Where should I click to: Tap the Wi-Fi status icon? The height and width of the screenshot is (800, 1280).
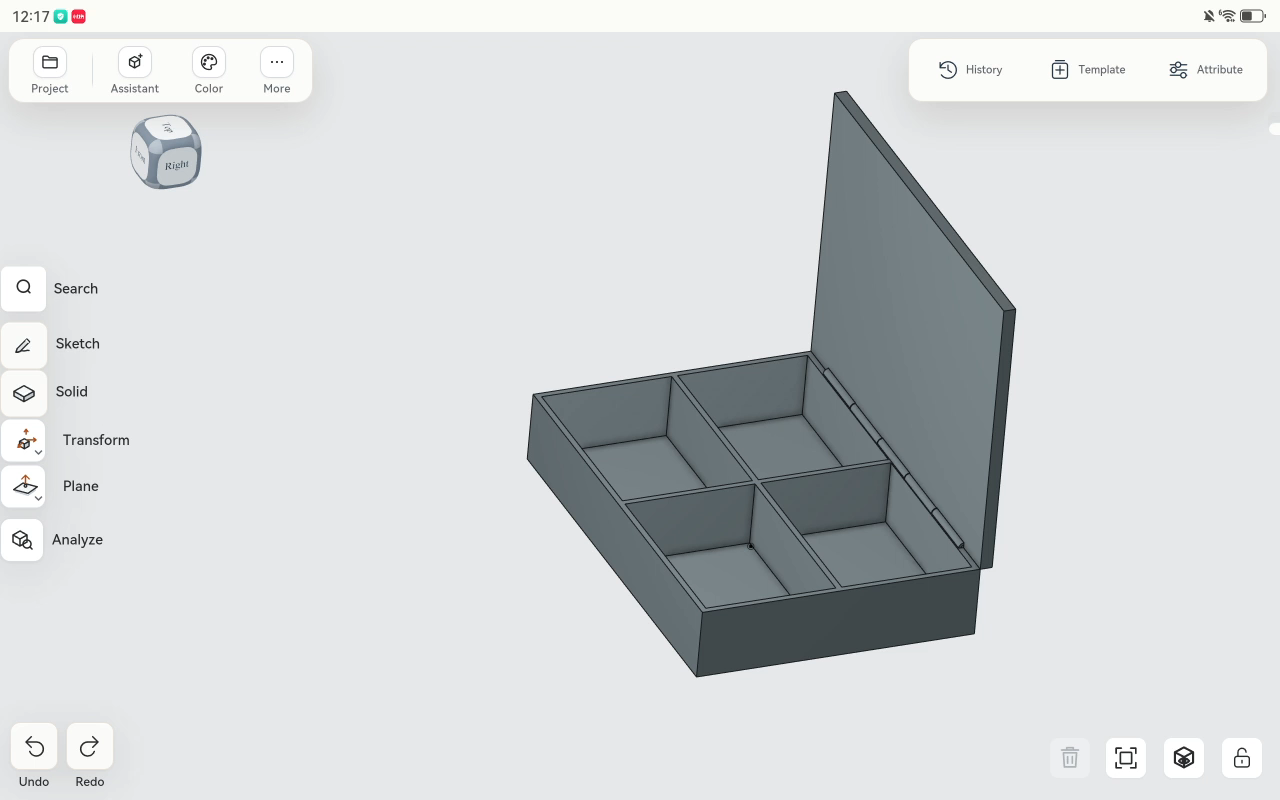coord(1227,16)
